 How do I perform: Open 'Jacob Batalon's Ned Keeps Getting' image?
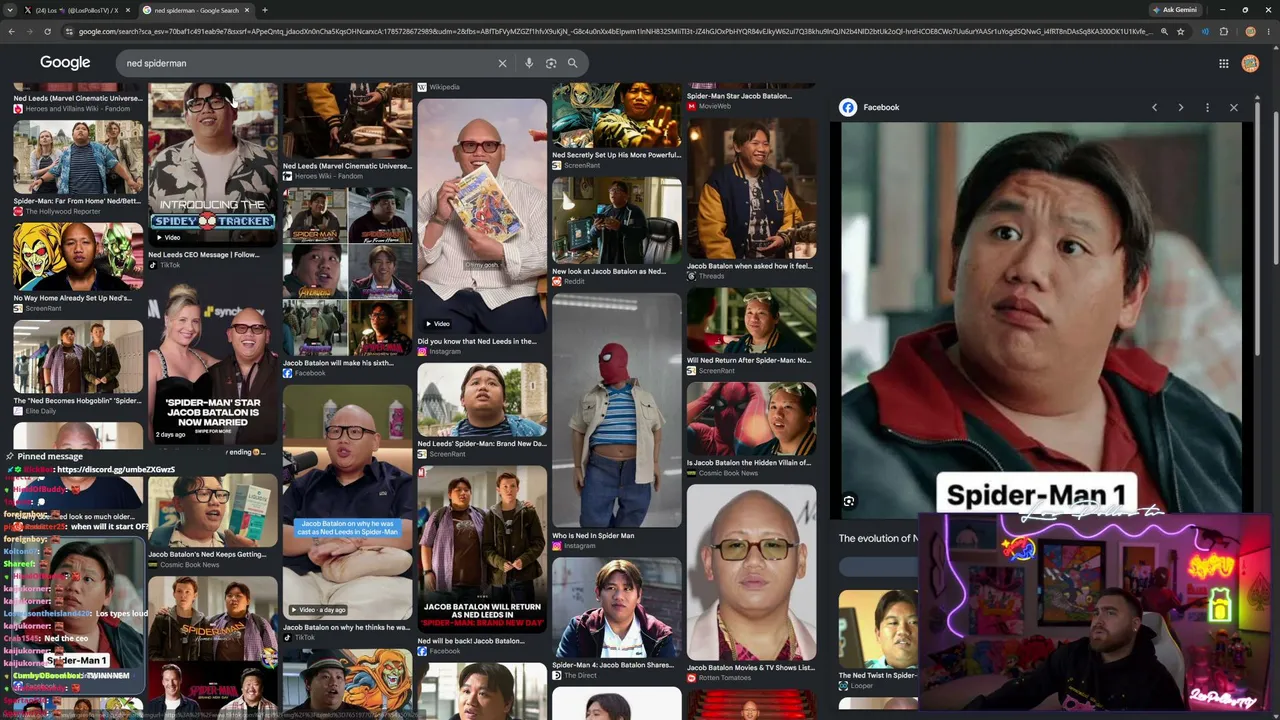pos(213,511)
